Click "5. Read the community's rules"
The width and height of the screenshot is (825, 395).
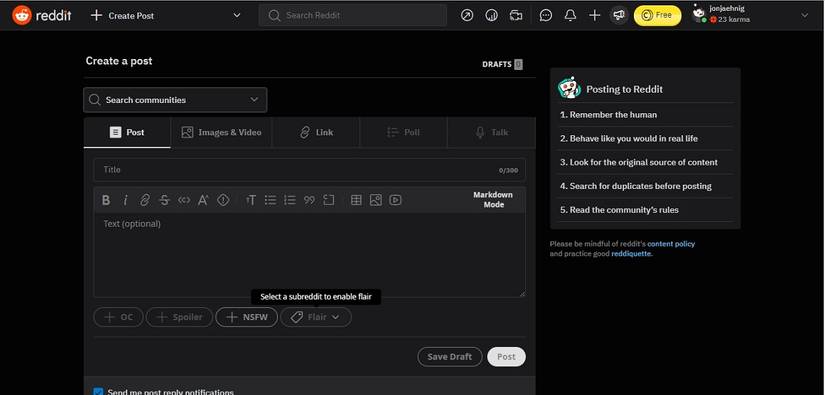[619, 210]
